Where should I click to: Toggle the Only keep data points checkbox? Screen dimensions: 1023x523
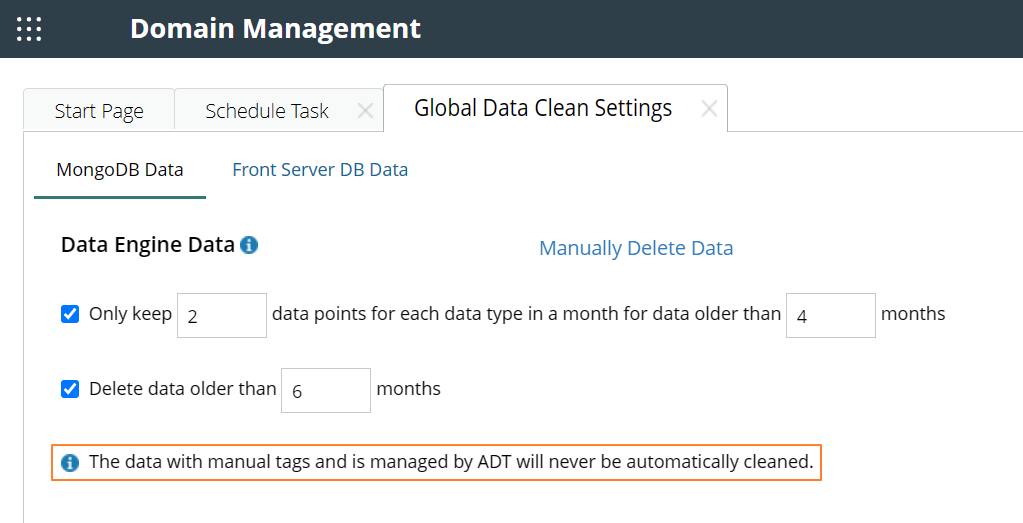70,314
